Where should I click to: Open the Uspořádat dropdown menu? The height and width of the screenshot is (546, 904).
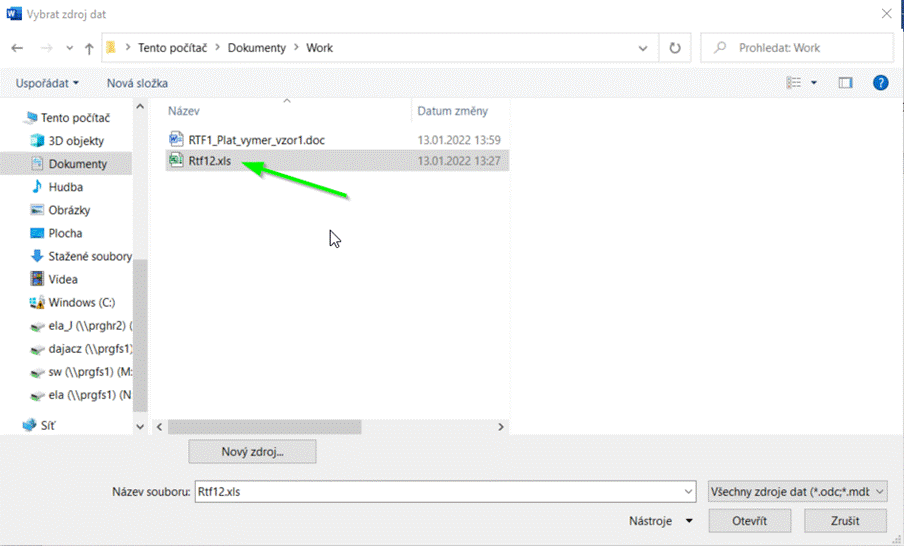pos(47,83)
